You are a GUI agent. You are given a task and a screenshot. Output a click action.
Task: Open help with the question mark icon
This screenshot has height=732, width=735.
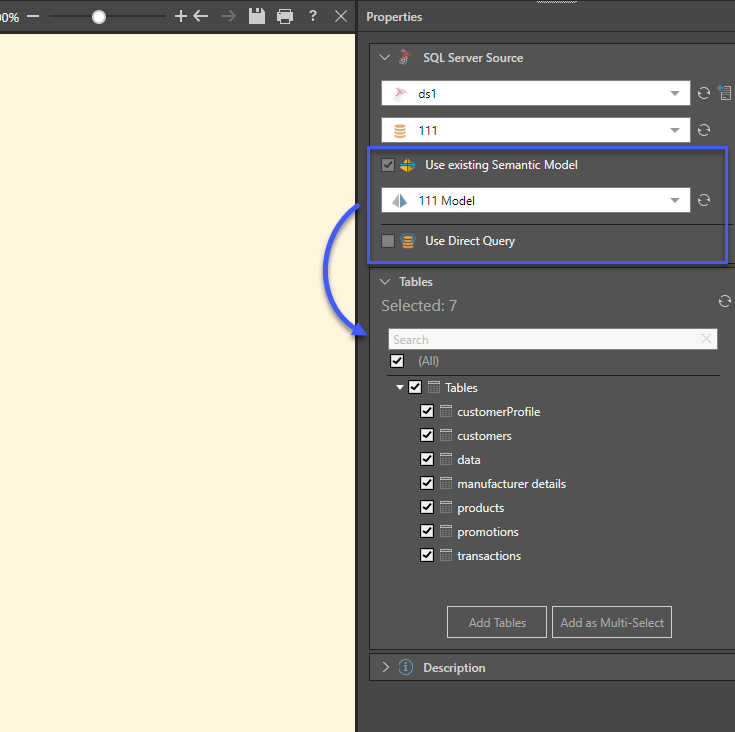[x=313, y=16]
